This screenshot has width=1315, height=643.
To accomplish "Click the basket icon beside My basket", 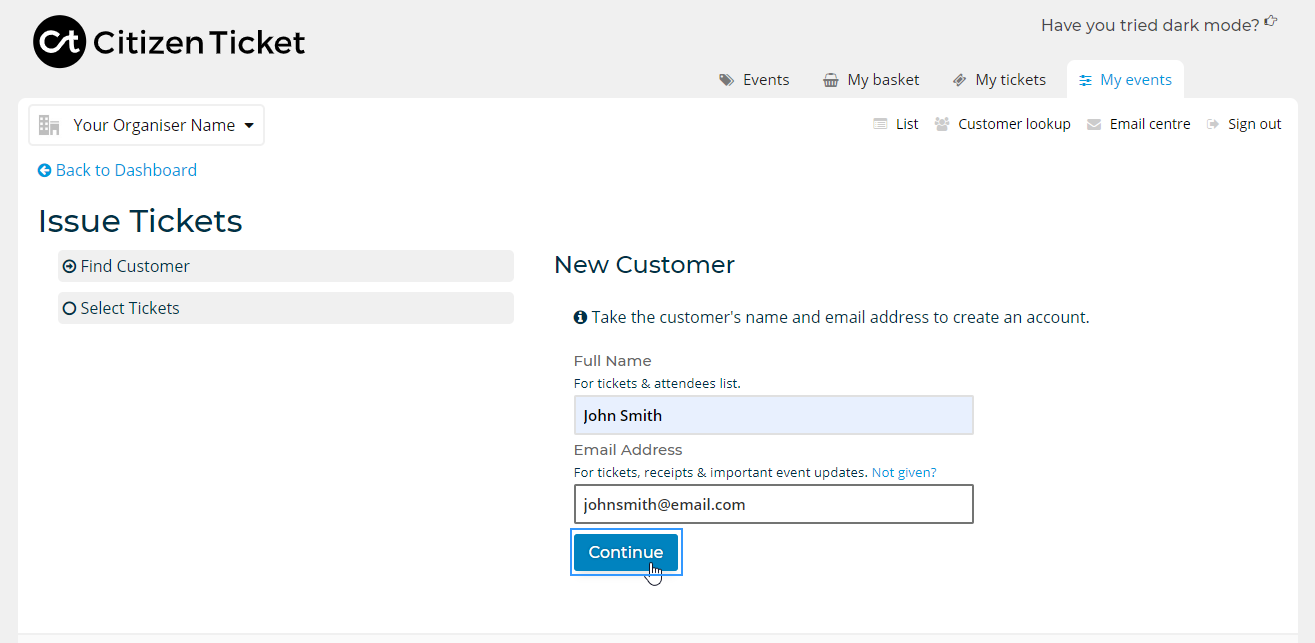I will pos(831,80).
